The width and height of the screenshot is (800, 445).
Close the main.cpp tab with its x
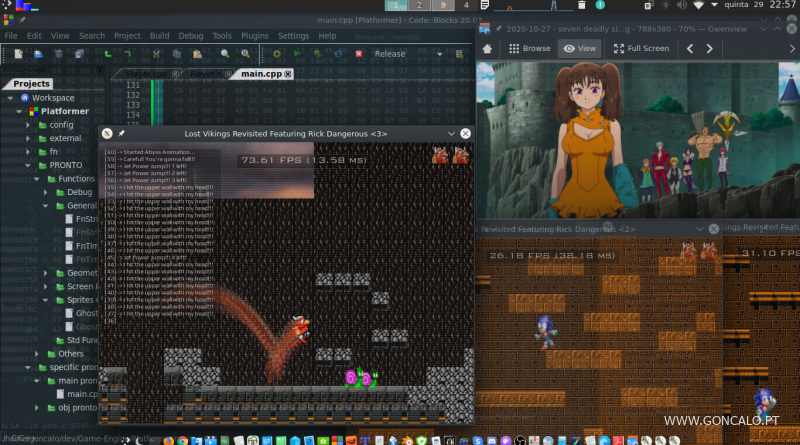(x=288, y=74)
